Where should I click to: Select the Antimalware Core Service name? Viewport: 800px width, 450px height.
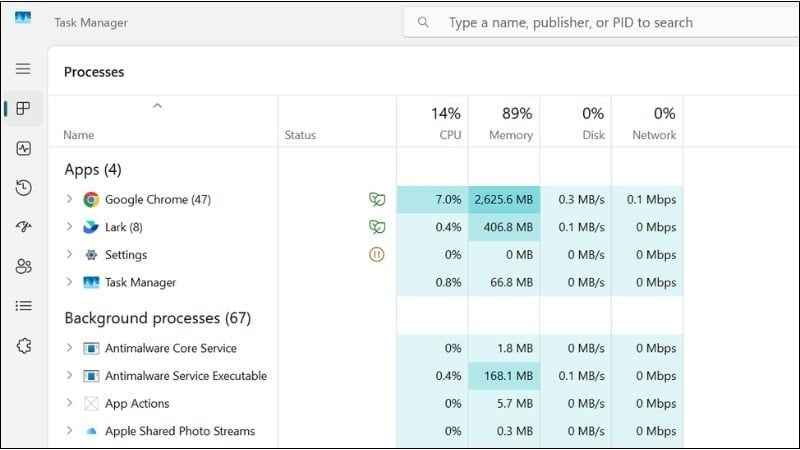coord(171,348)
